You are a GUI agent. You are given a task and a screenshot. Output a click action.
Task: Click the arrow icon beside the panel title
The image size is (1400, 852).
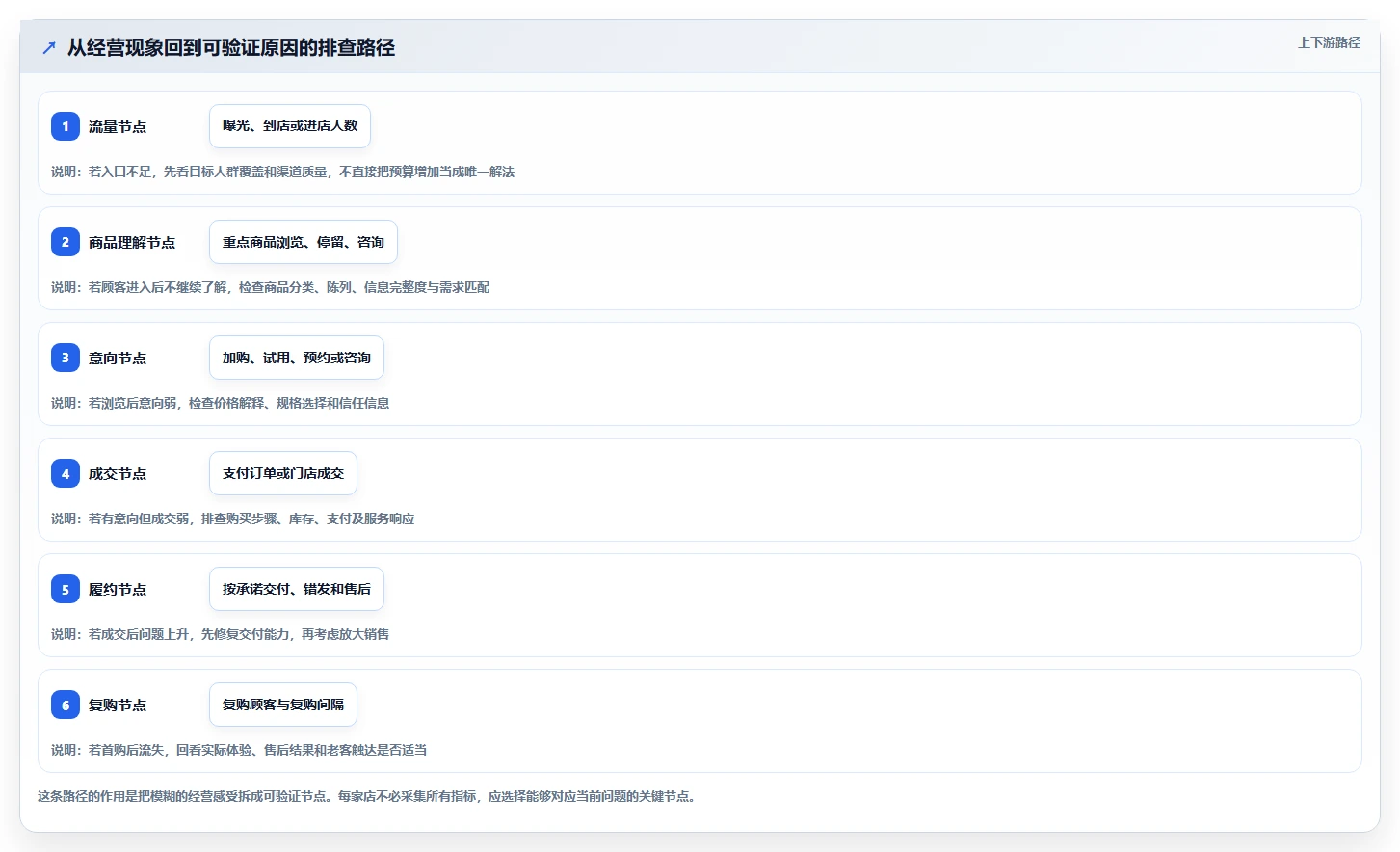coord(49,47)
